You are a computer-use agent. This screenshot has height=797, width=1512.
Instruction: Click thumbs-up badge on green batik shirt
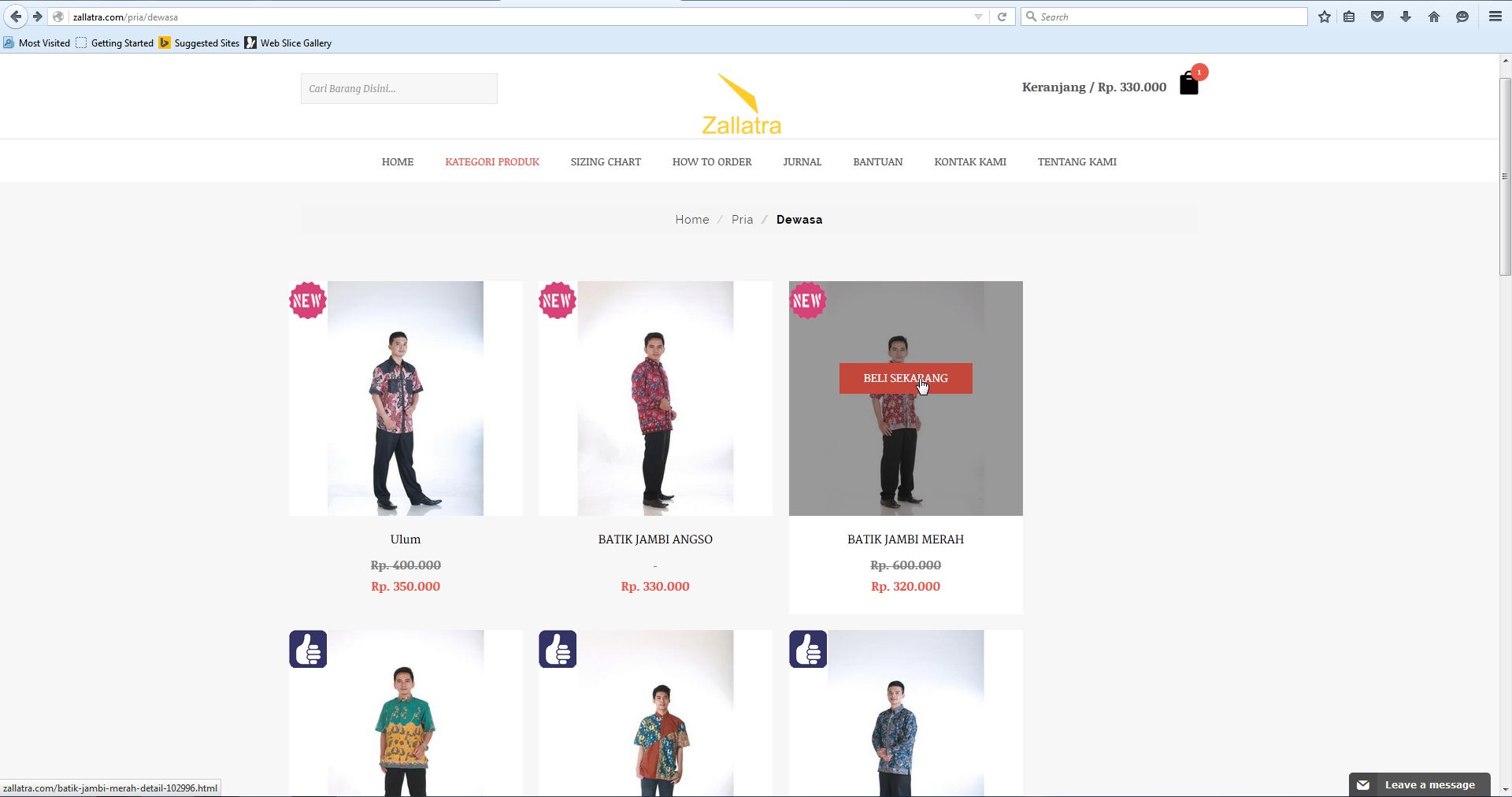tap(308, 649)
